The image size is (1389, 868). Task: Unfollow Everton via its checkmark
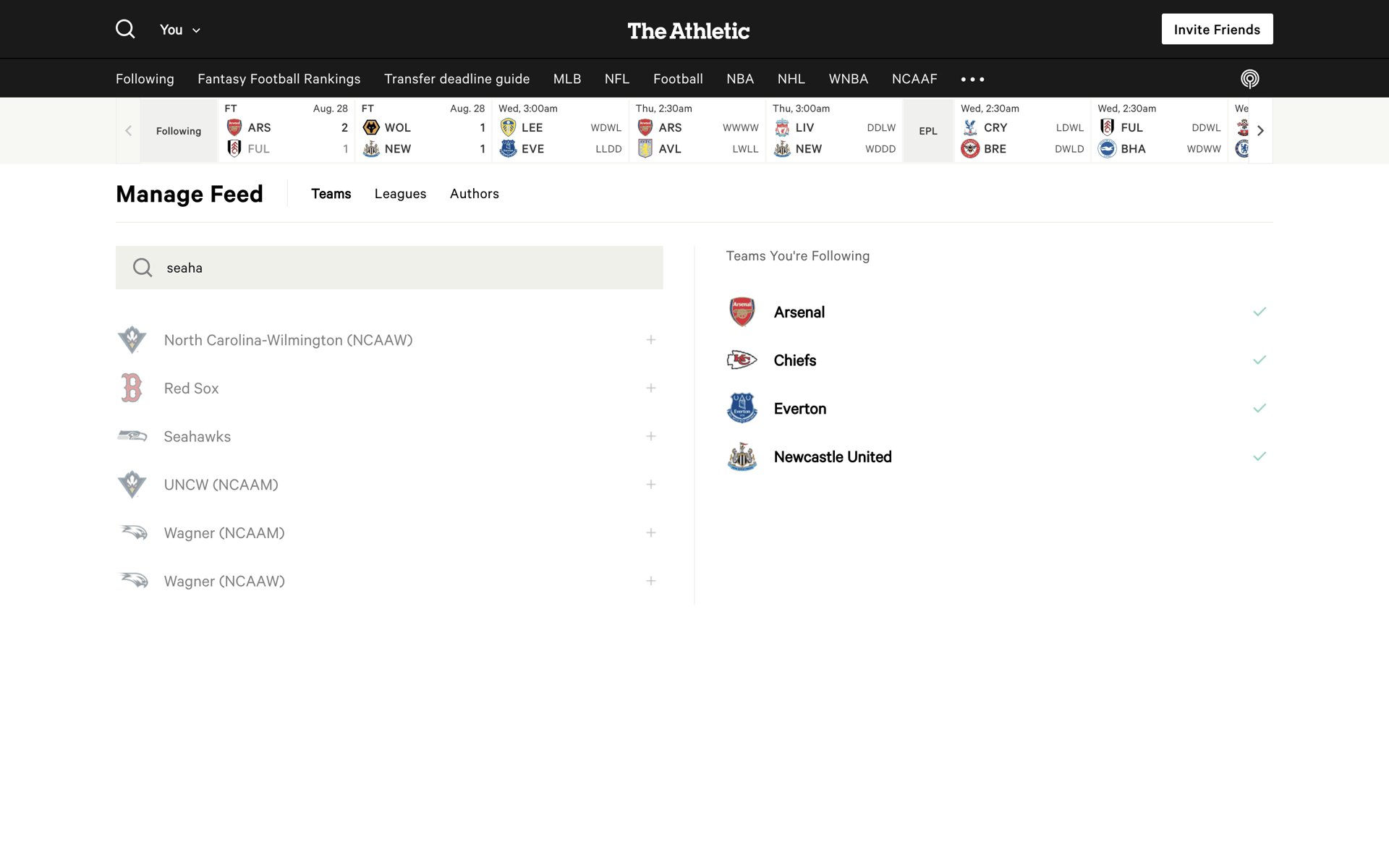[x=1260, y=408]
